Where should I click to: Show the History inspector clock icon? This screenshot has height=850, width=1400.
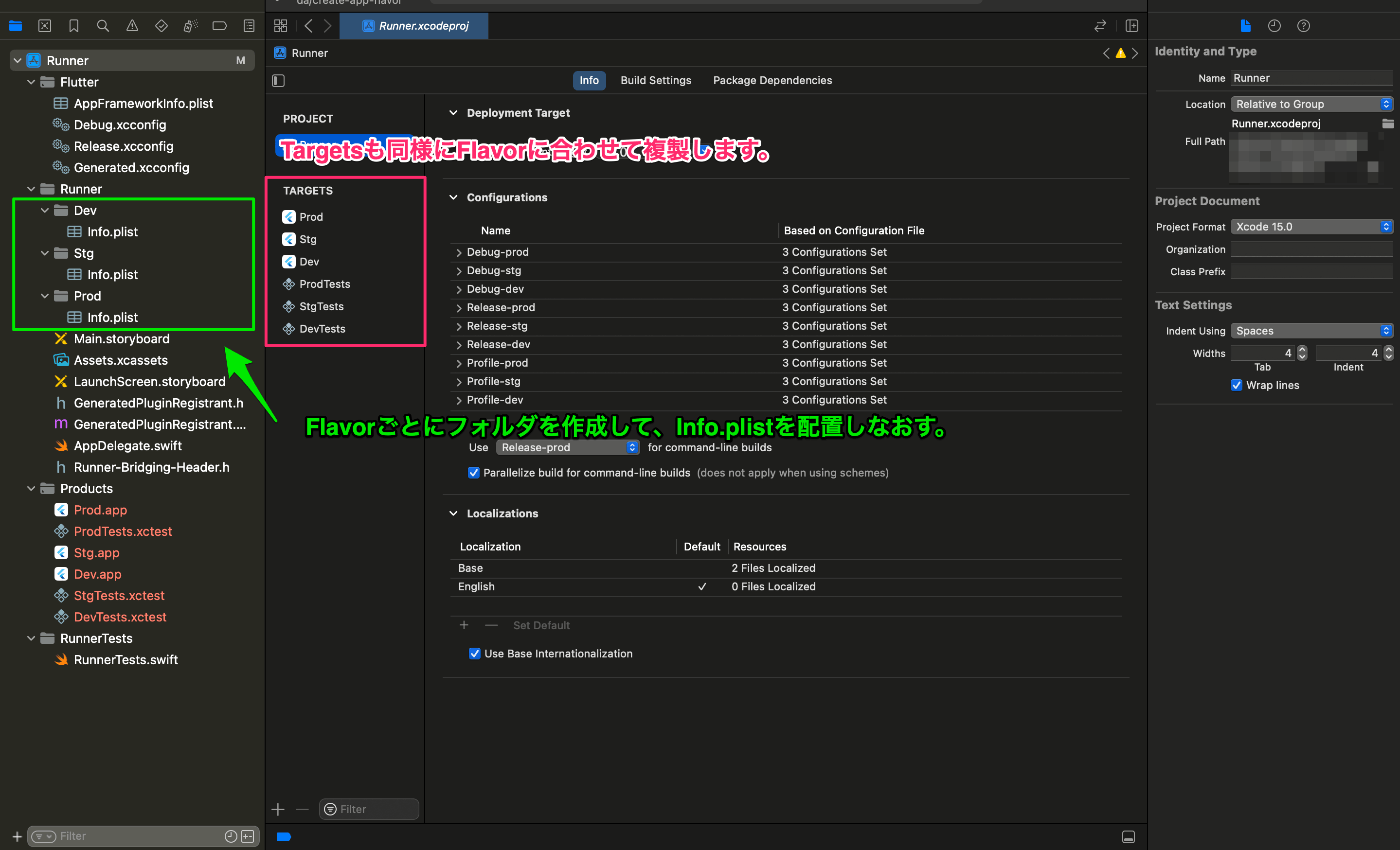[x=1274, y=26]
